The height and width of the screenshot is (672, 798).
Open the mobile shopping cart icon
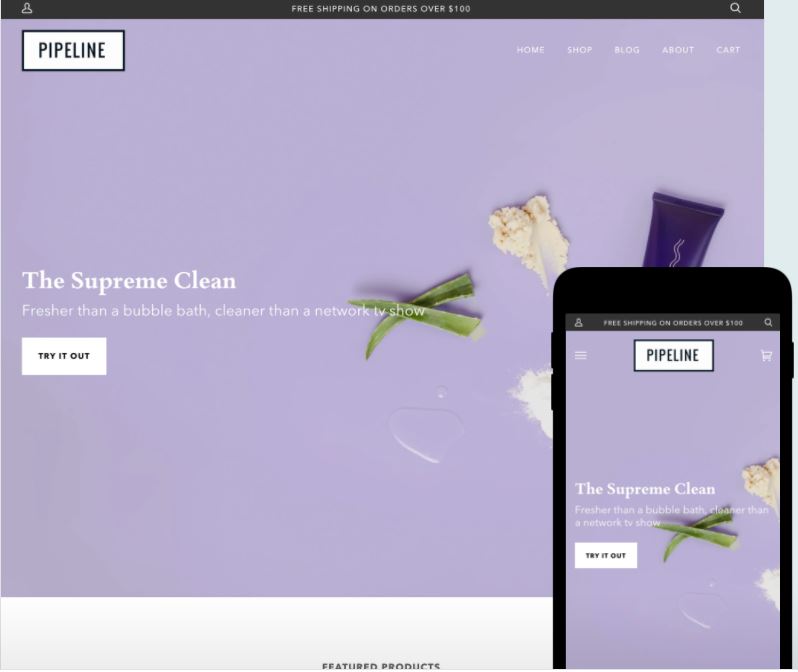pyautogui.click(x=766, y=355)
